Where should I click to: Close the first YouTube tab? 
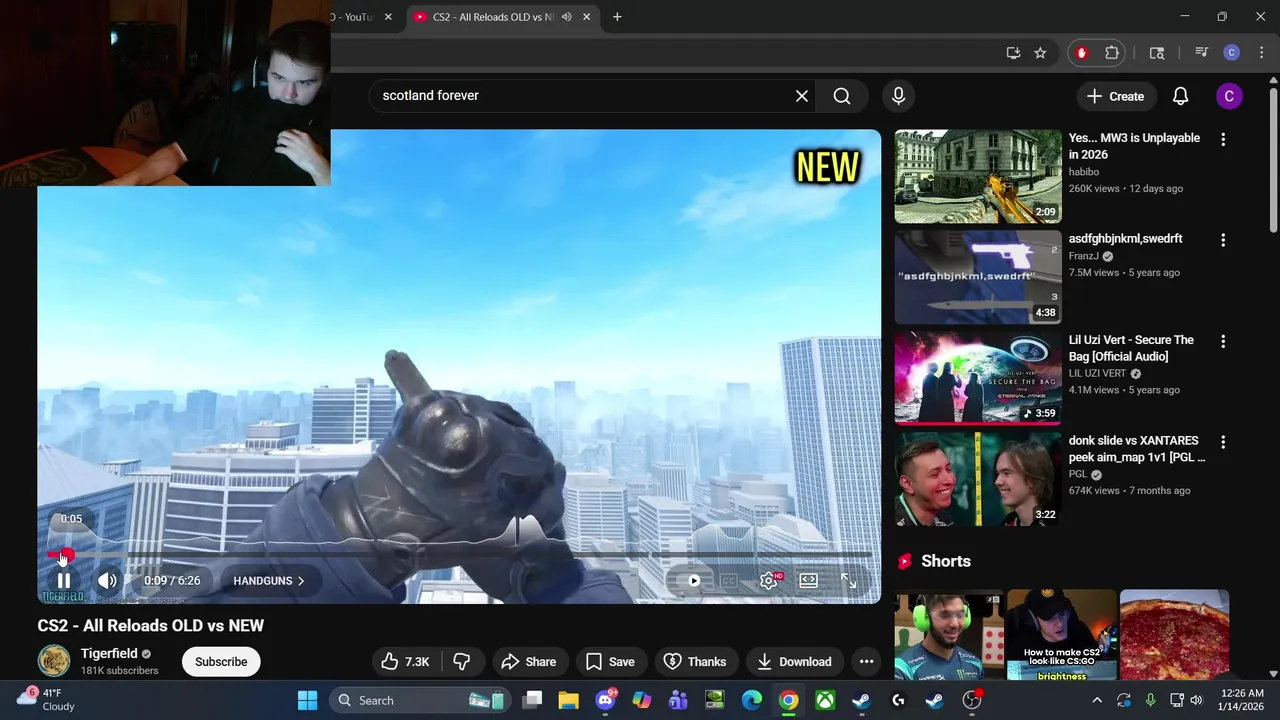(388, 17)
